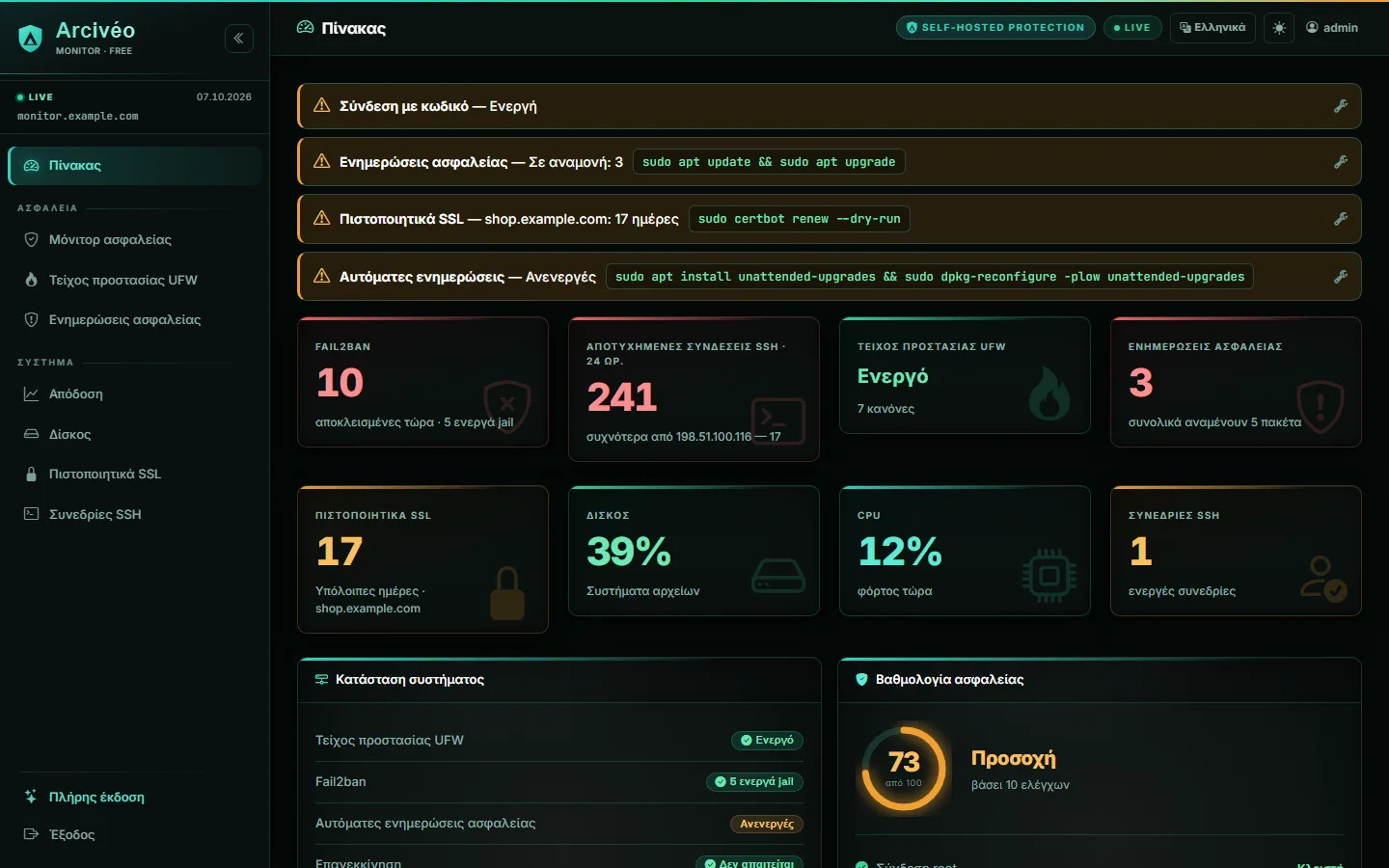This screenshot has height=868, width=1389.
Task: Click the Ανενεργές status badge
Action: [766, 824]
